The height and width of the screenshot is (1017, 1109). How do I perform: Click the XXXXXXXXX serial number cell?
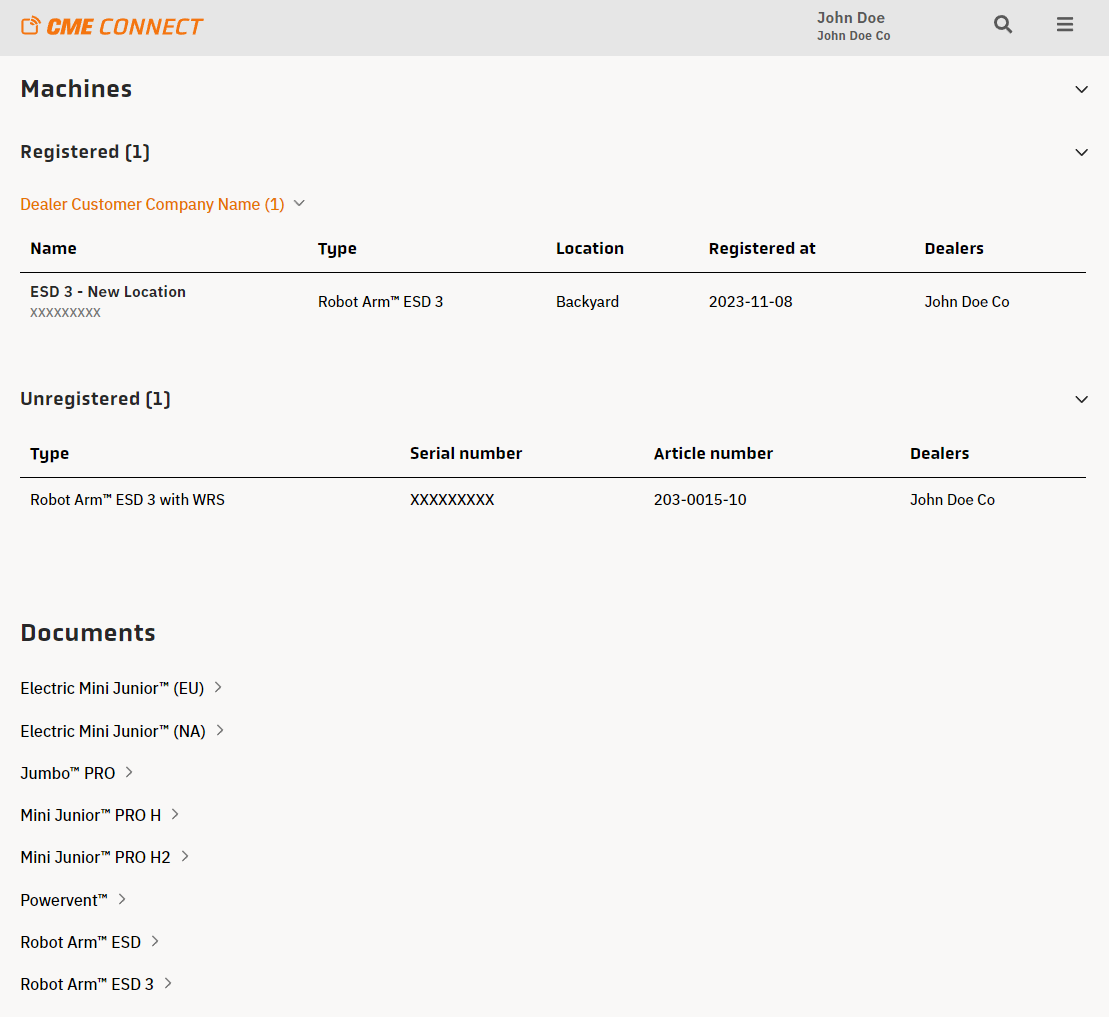[x=452, y=500]
